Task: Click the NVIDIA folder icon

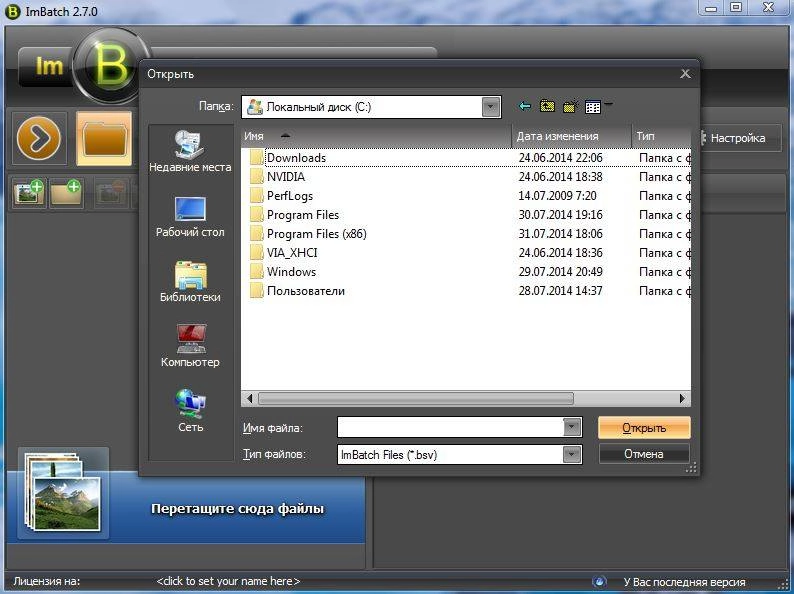Action: coord(257,177)
